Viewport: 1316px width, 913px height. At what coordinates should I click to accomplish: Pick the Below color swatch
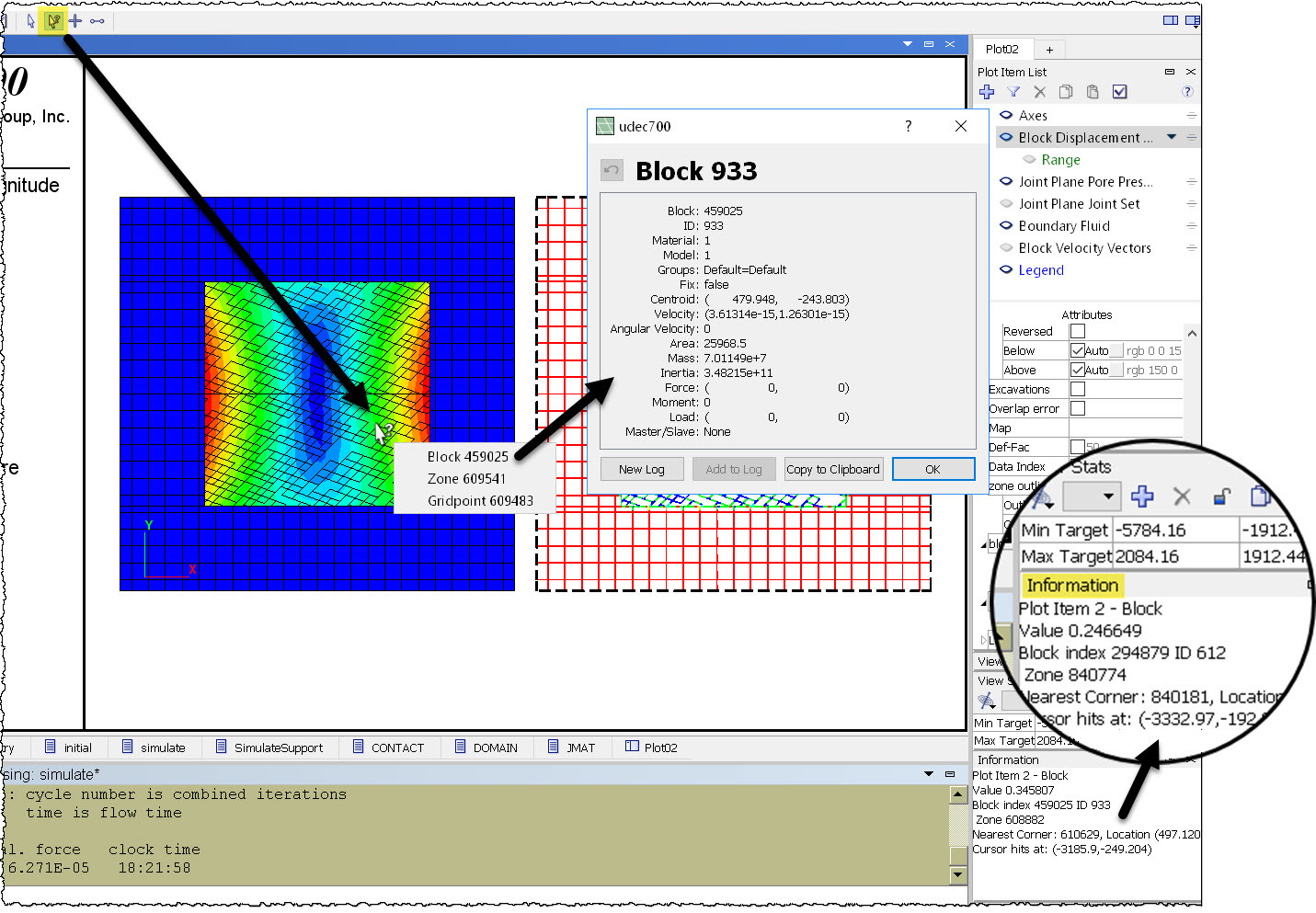(1116, 350)
